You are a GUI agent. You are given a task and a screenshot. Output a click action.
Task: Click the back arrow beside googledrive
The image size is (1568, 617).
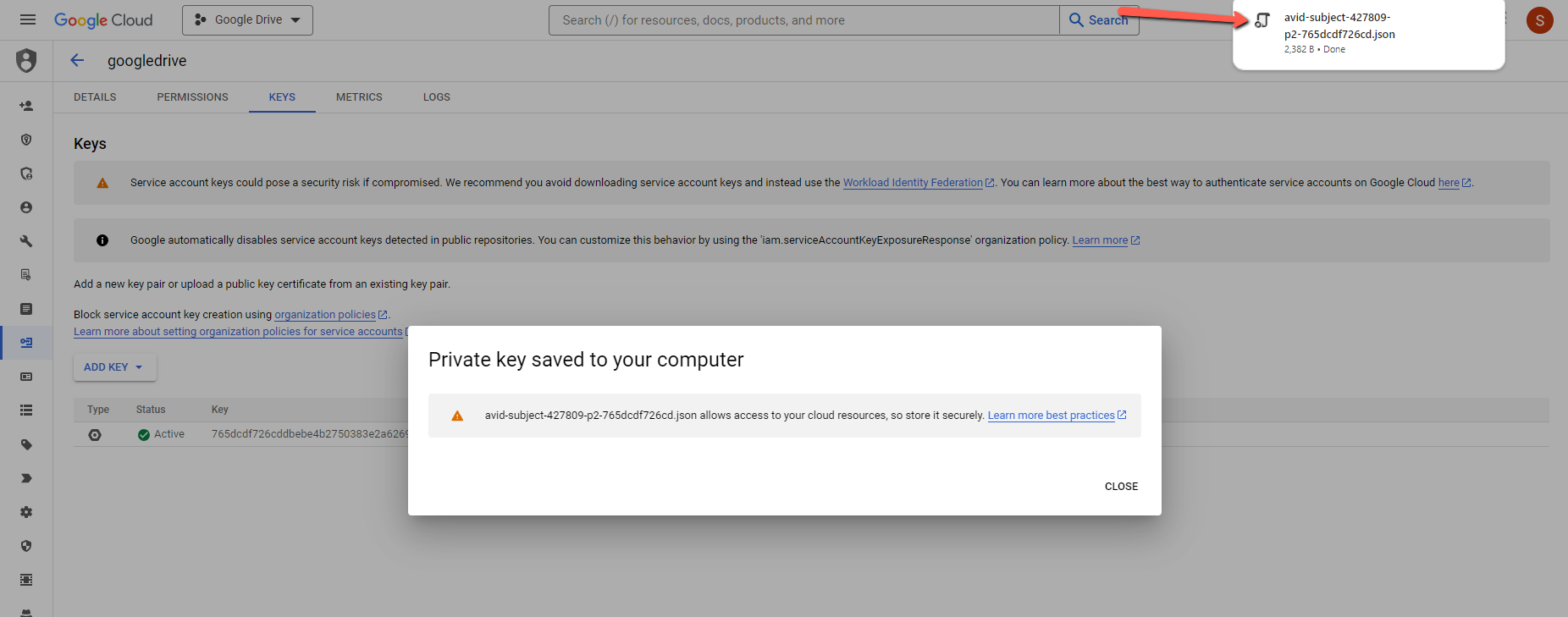tap(77, 60)
